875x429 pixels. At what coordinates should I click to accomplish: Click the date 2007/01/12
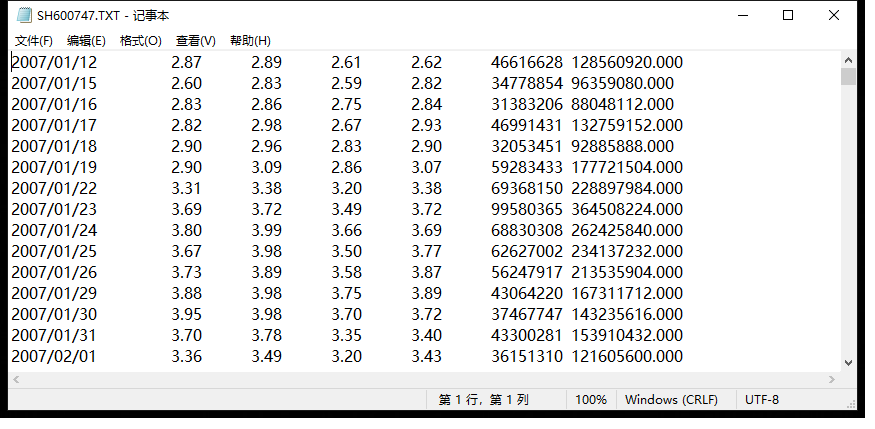pyautogui.click(x=54, y=62)
